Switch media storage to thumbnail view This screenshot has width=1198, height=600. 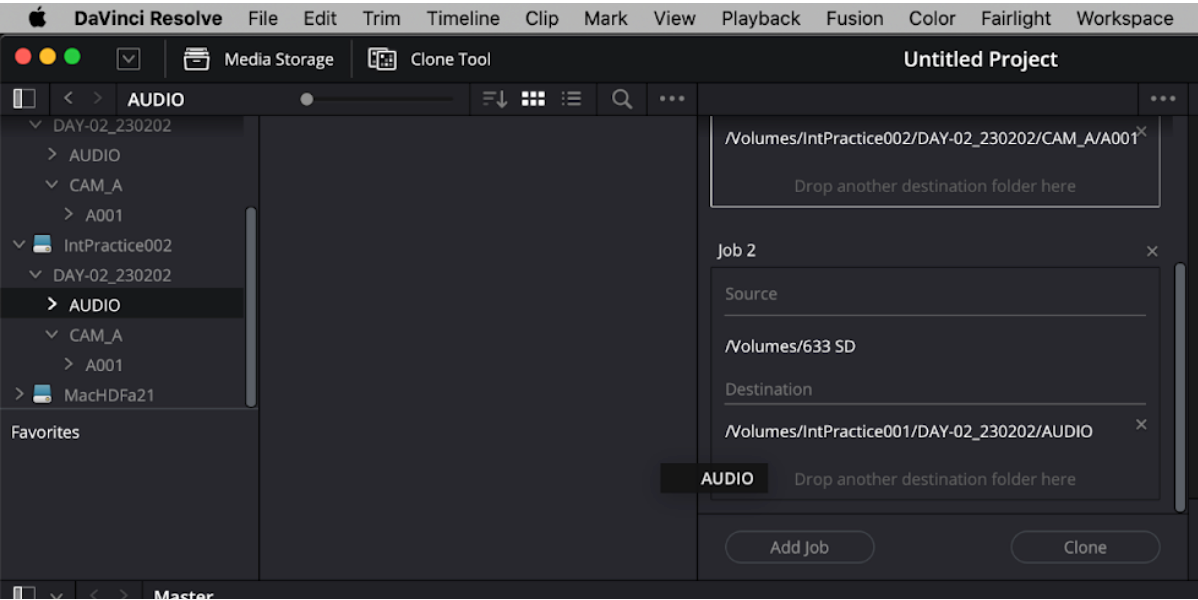tap(534, 98)
